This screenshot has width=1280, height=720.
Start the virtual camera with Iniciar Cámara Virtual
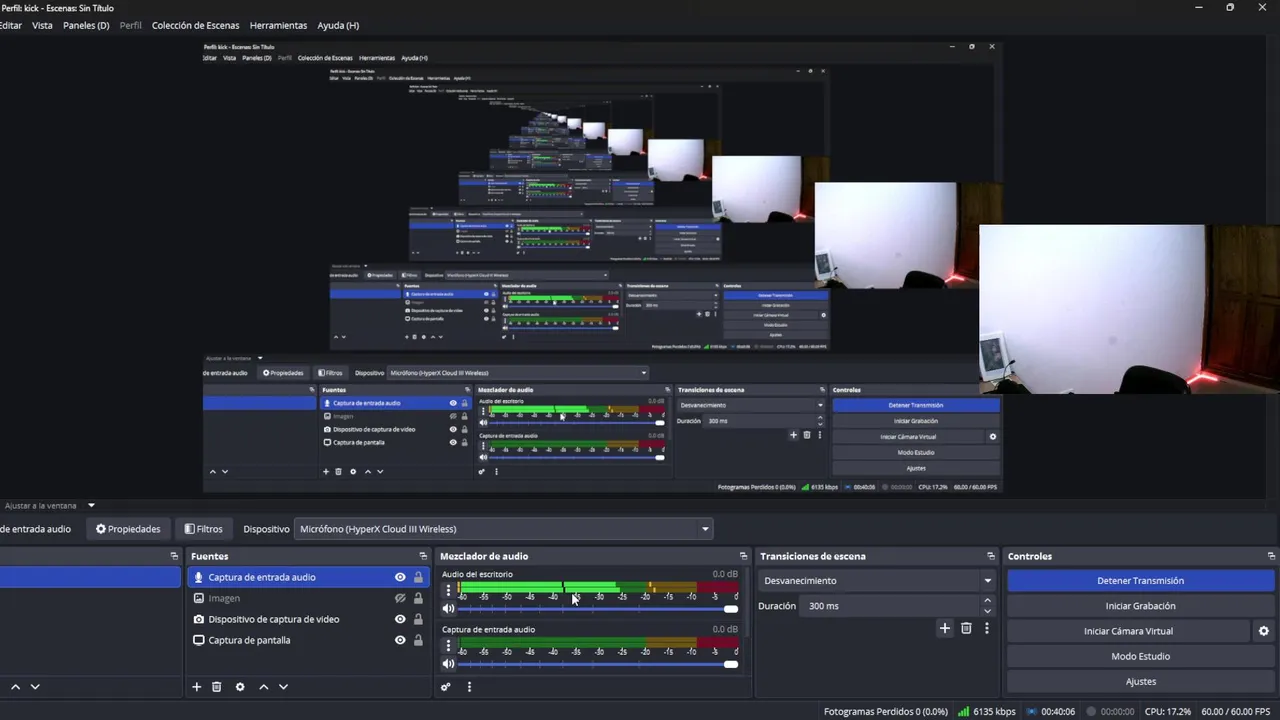1128,631
